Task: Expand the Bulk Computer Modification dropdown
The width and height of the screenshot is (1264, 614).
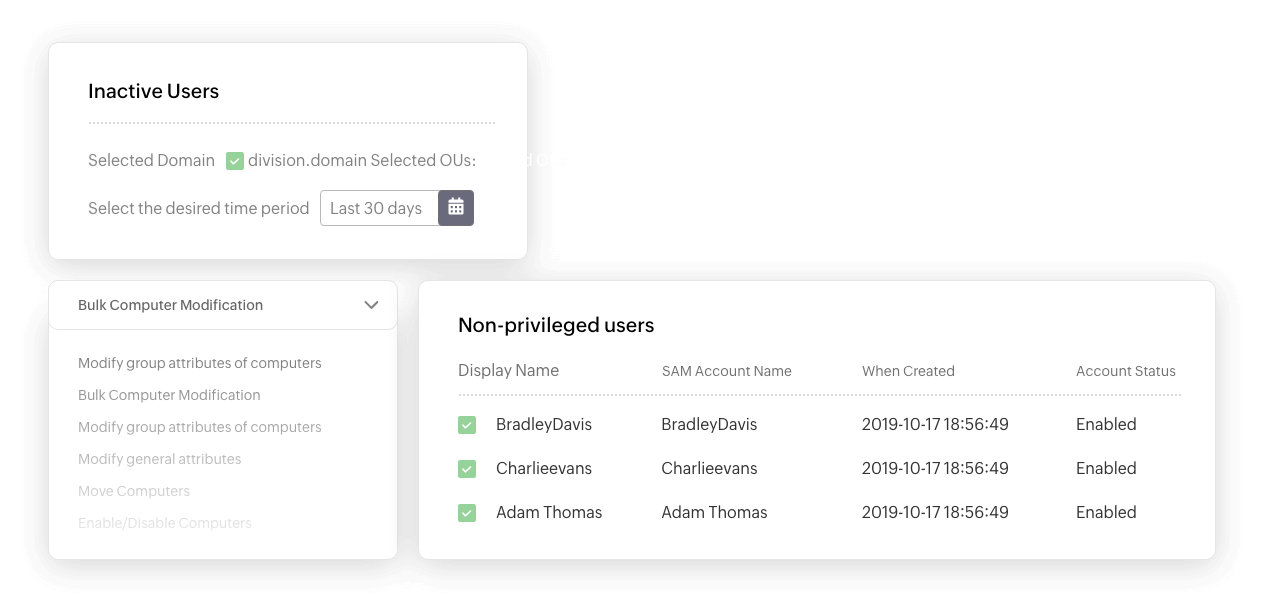Action: pos(222,305)
